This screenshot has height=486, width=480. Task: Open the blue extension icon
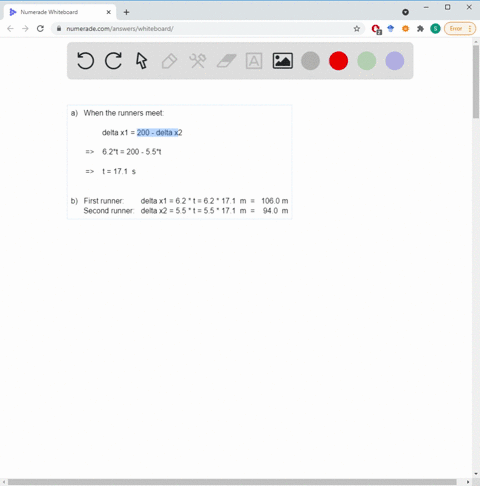(x=391, y=29)
